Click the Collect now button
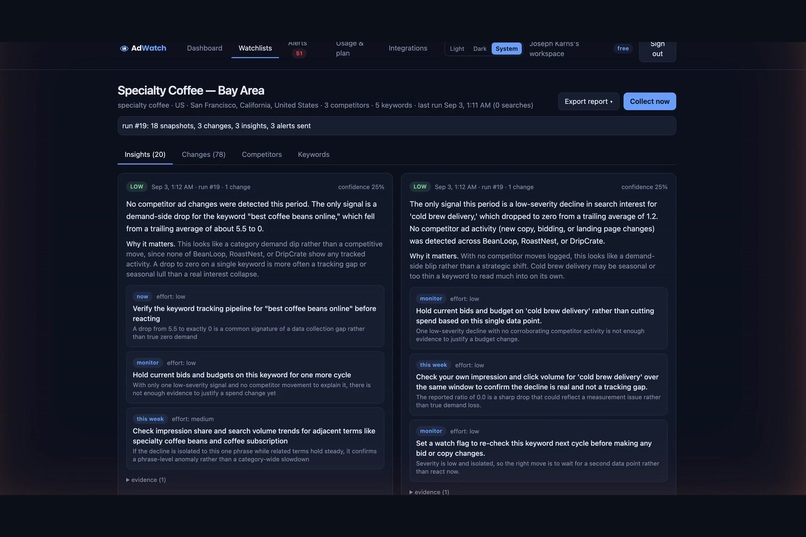 click(650, 101)
